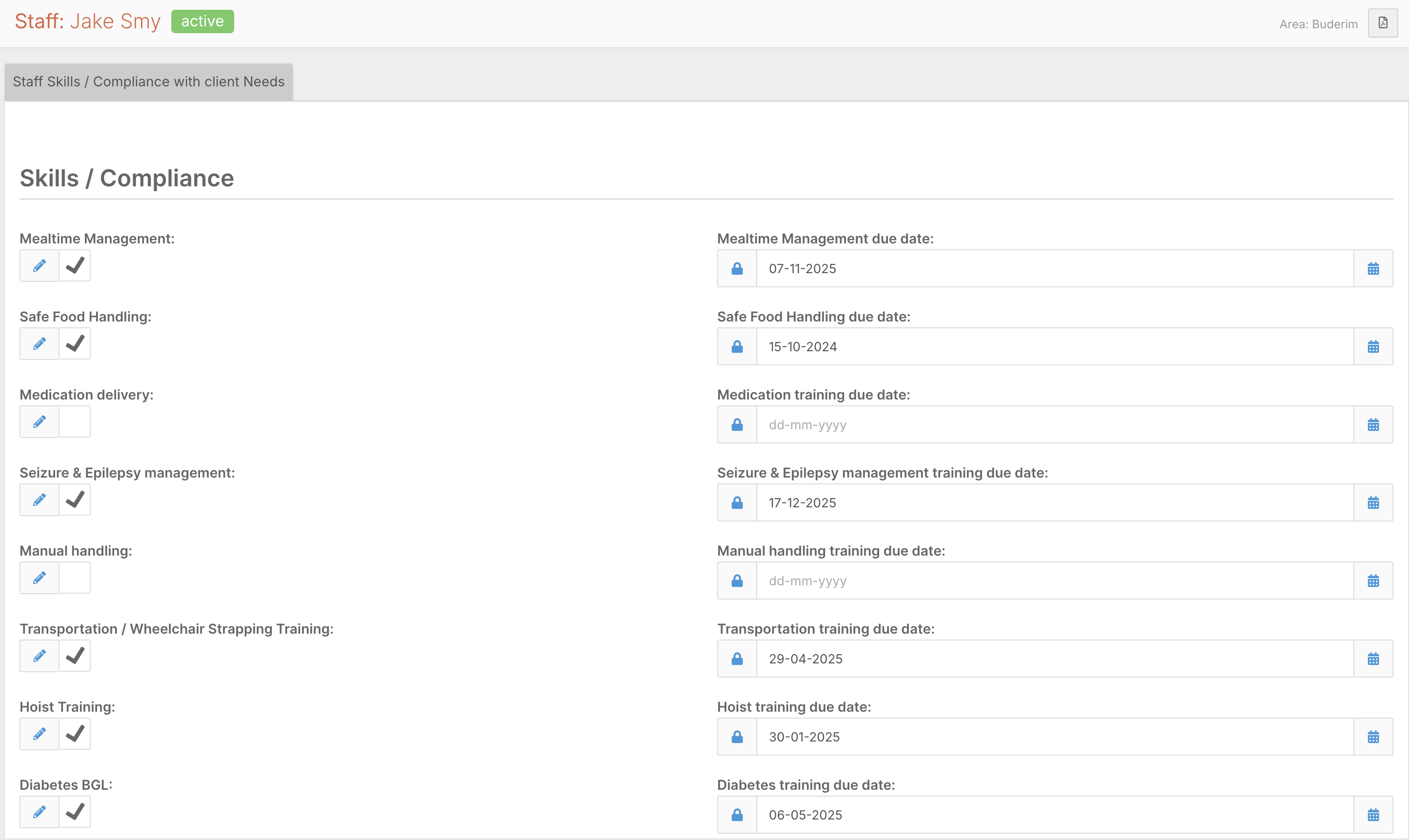Open calendar picker for Transportation training due date
1409x840 pixels.
(1373, 659)
